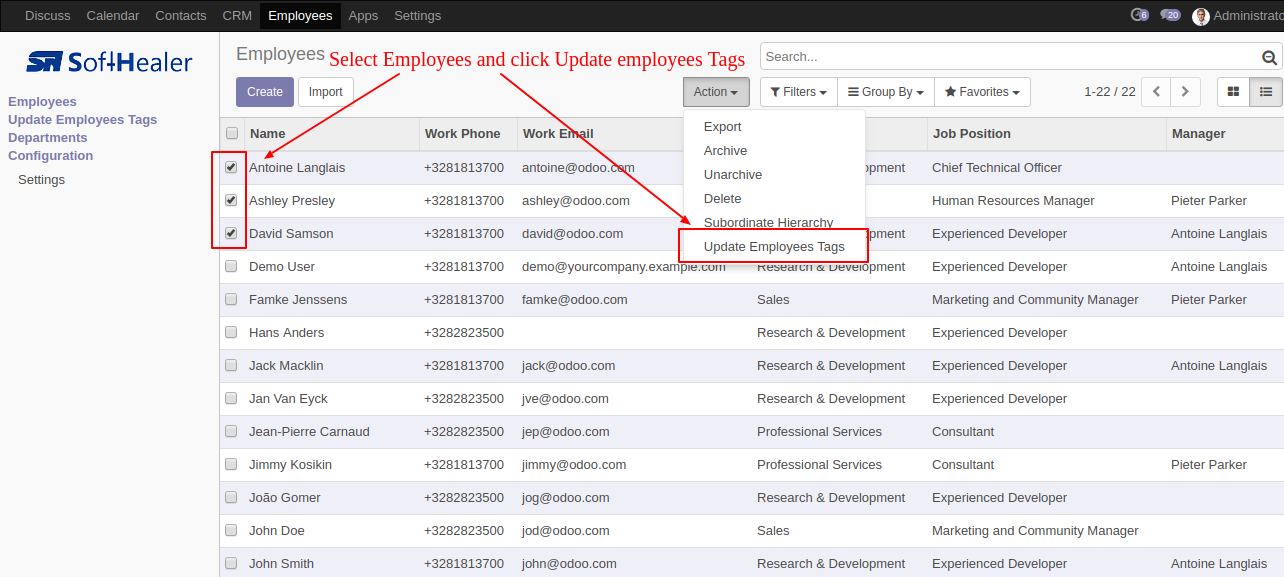Open the activities clock icon
1284x577 pixels.
1139,15
